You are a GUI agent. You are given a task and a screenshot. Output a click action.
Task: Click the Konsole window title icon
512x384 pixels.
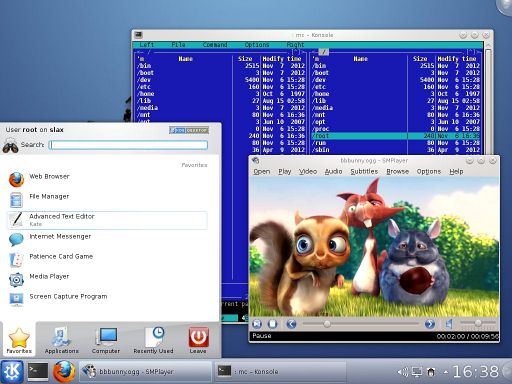click(138, 35)
